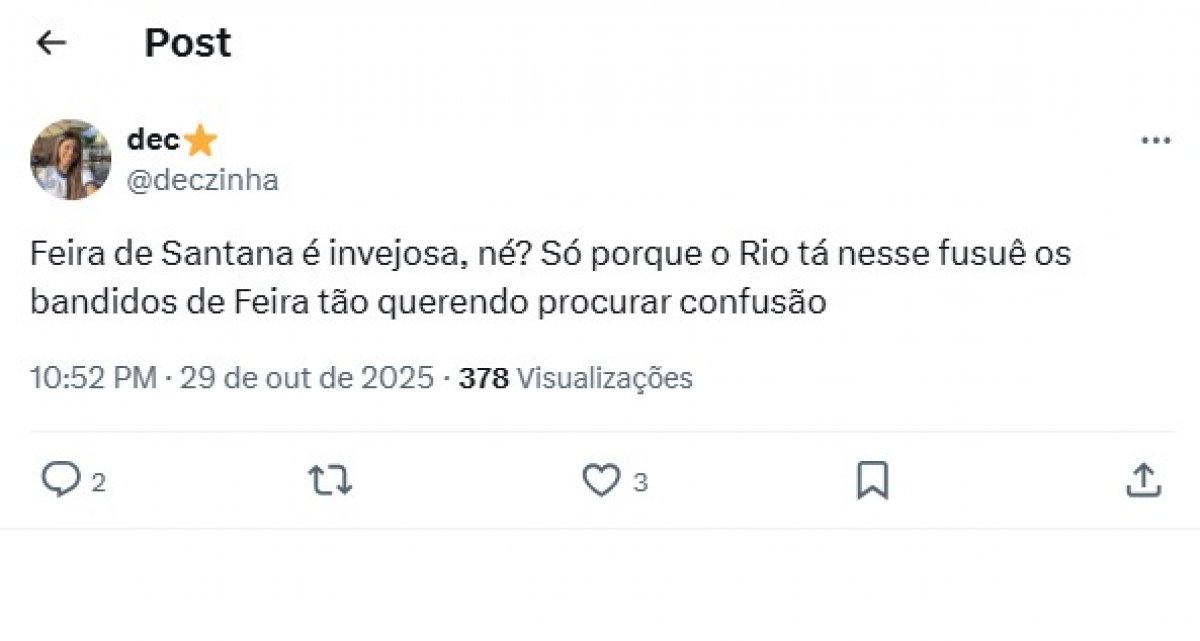Click the reply count number 2
1200x641 pixels.
98,483
